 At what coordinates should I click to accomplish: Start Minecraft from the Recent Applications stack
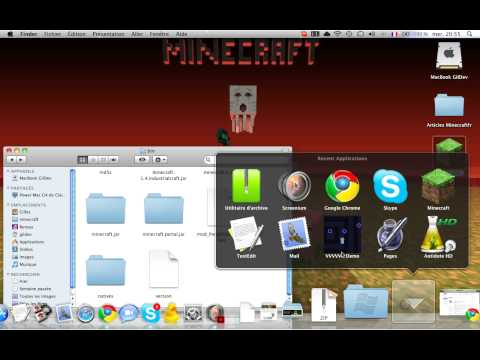438,190
